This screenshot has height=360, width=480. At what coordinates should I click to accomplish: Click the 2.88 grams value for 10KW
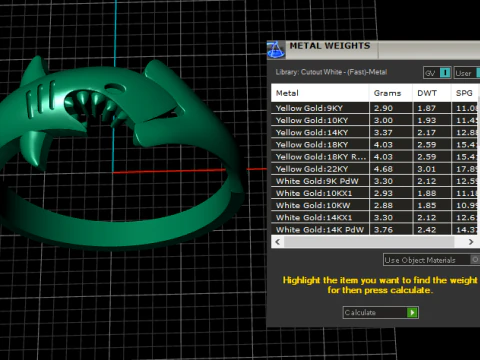coord(383,205)
